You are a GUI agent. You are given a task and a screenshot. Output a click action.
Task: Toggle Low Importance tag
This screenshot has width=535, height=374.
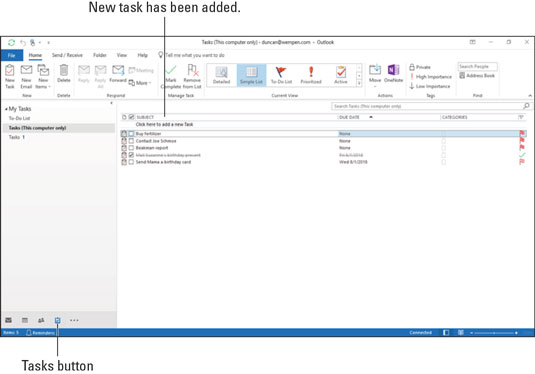[430, 86]
